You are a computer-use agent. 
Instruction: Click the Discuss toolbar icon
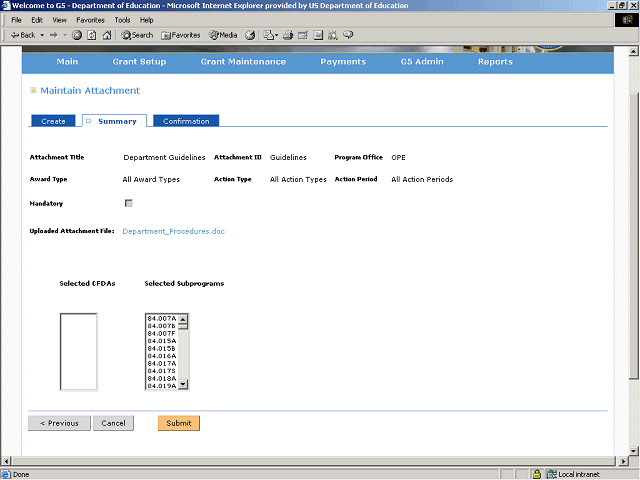[x=318, y=35]
